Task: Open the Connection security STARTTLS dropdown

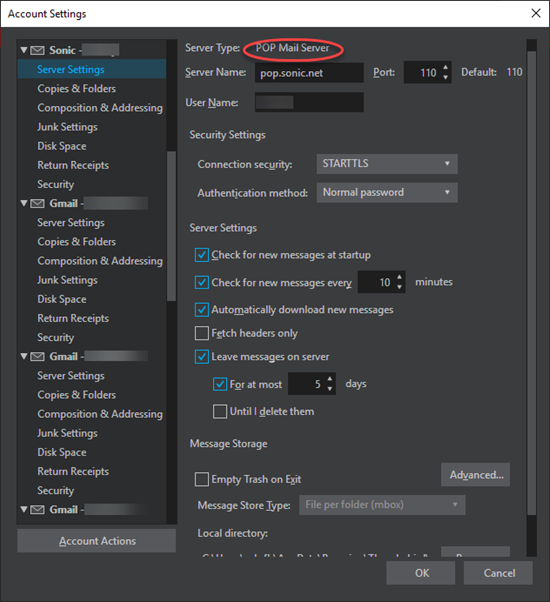Action: [x=387, y=164]
